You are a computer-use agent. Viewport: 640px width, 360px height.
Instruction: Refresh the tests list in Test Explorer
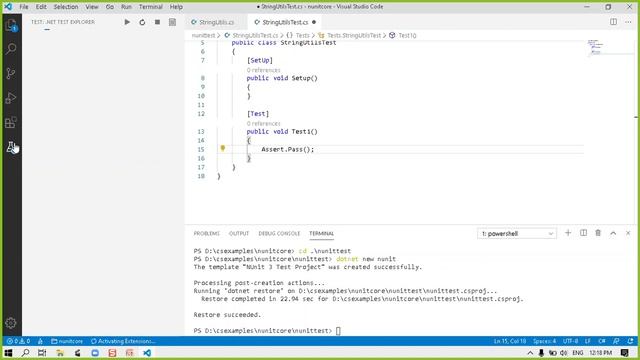click(142, 22)
